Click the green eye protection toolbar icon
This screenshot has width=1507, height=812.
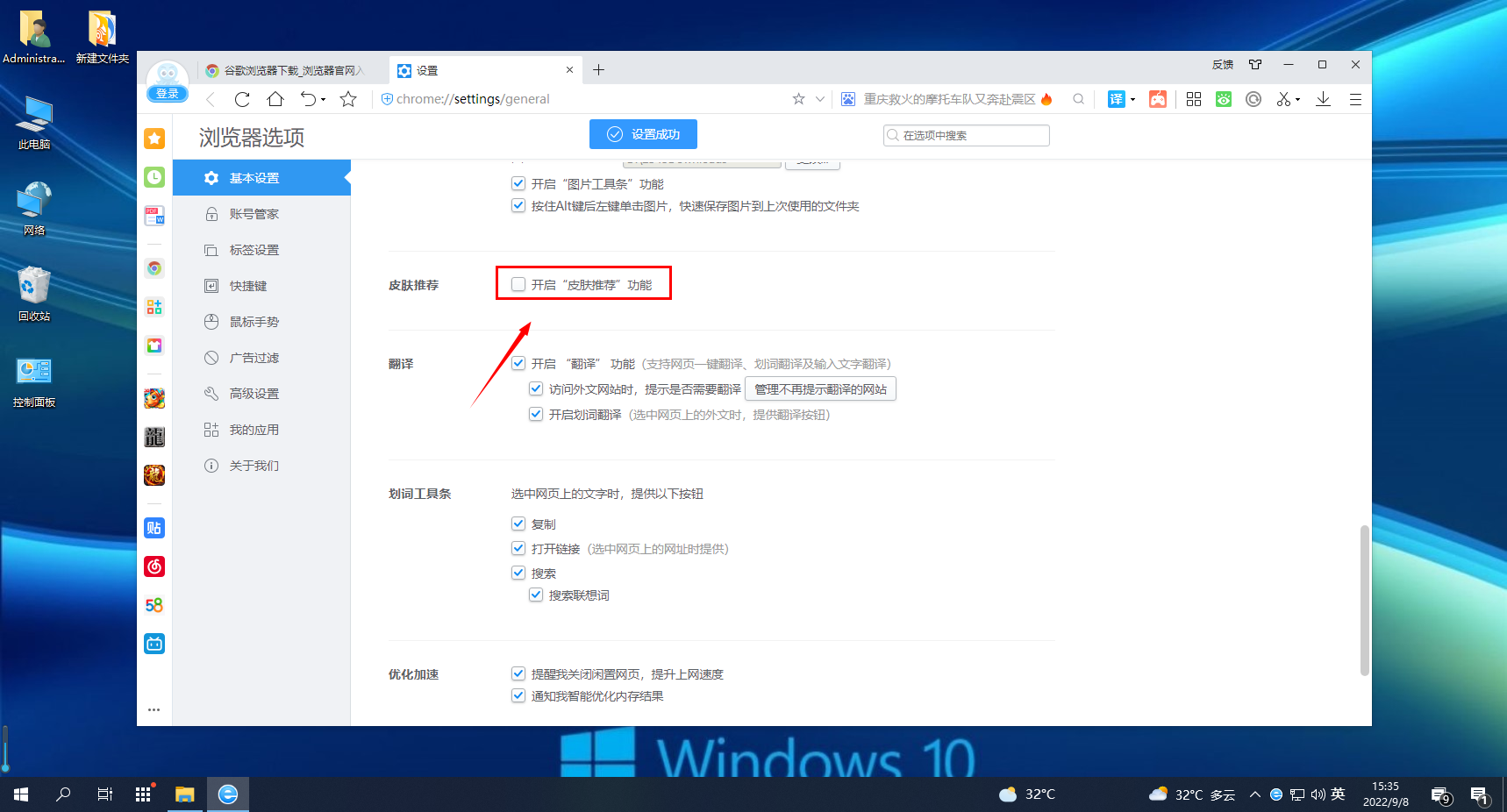point(1224,99)
